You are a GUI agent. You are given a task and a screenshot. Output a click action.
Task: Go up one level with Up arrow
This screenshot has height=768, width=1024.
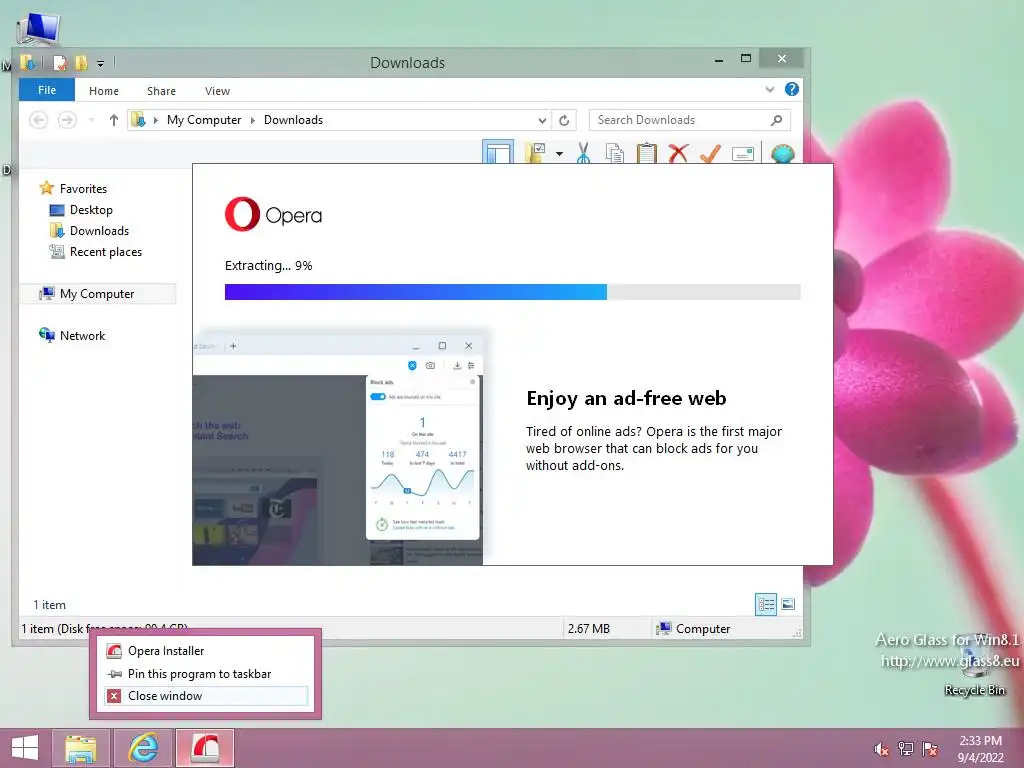click(114, 120)
